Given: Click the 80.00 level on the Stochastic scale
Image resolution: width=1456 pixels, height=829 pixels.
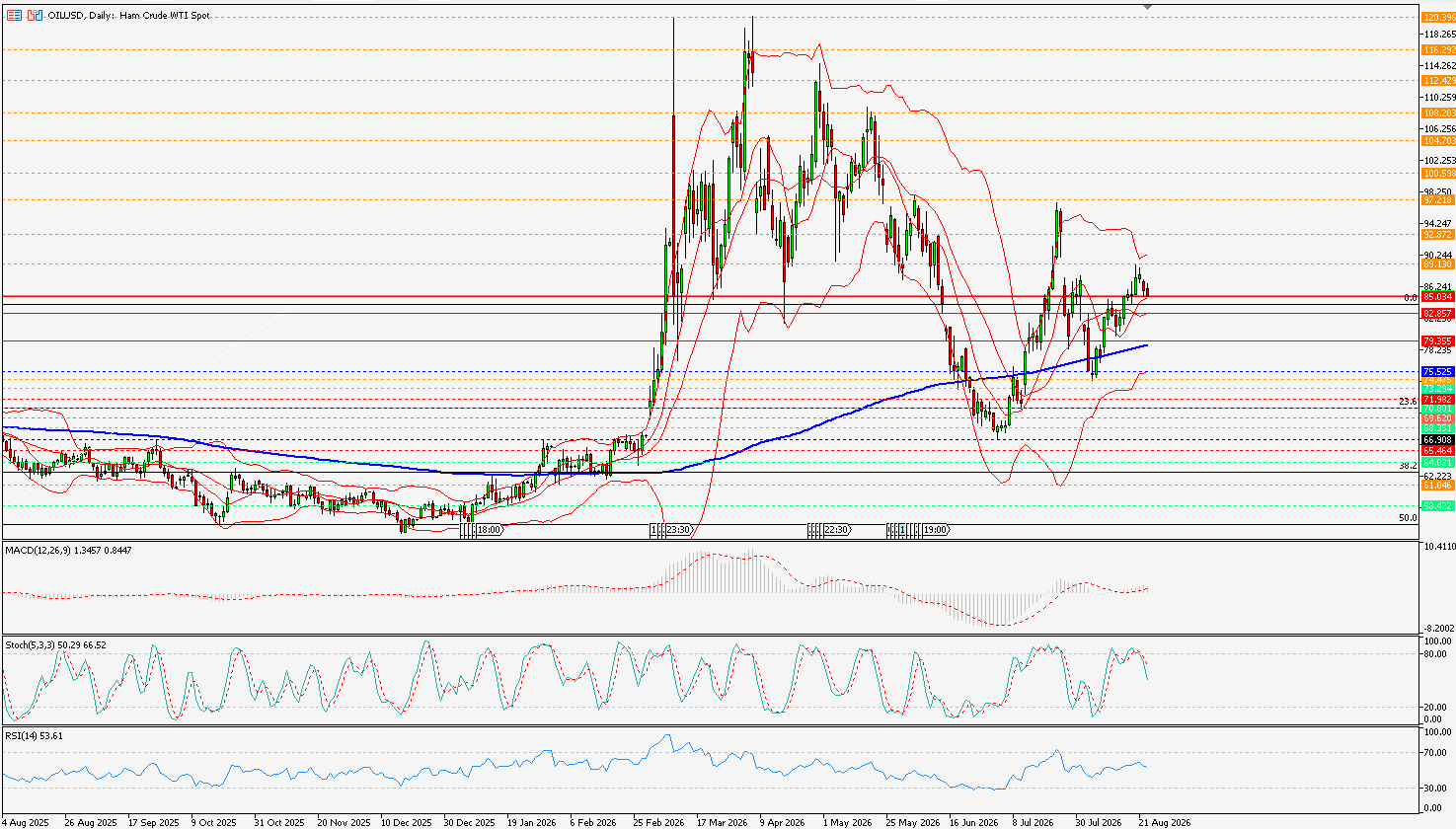Looking at the screenshot, I should (x=1434, y=653).
